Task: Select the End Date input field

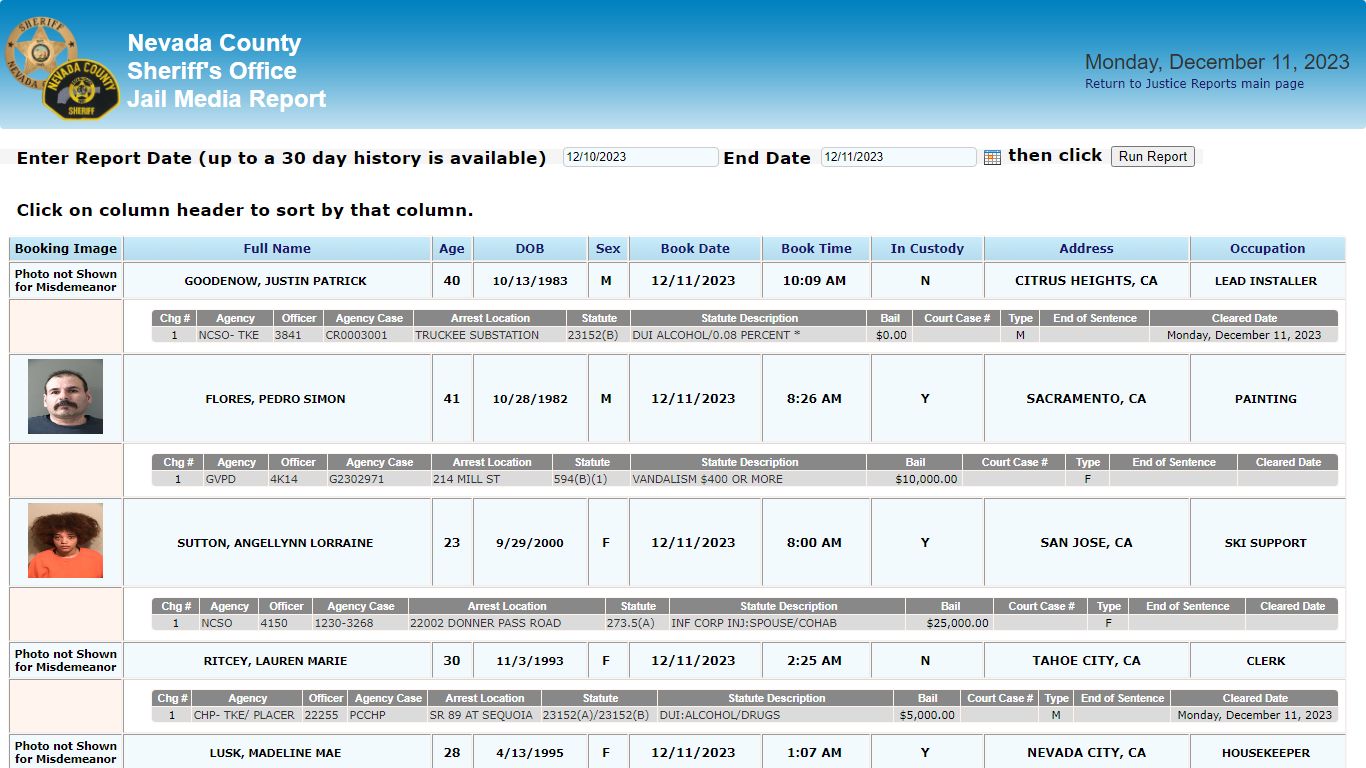Action: coord(898,157)
